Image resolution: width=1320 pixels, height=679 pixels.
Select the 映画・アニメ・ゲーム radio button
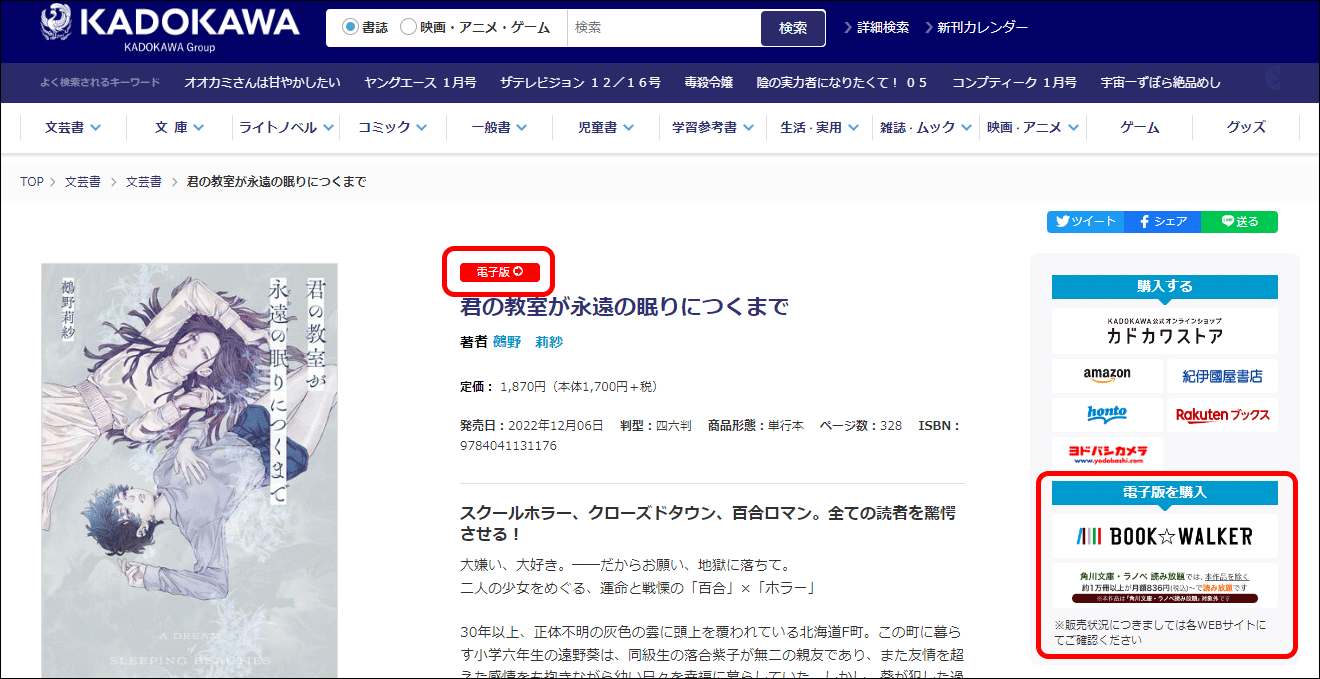[408, 27]
